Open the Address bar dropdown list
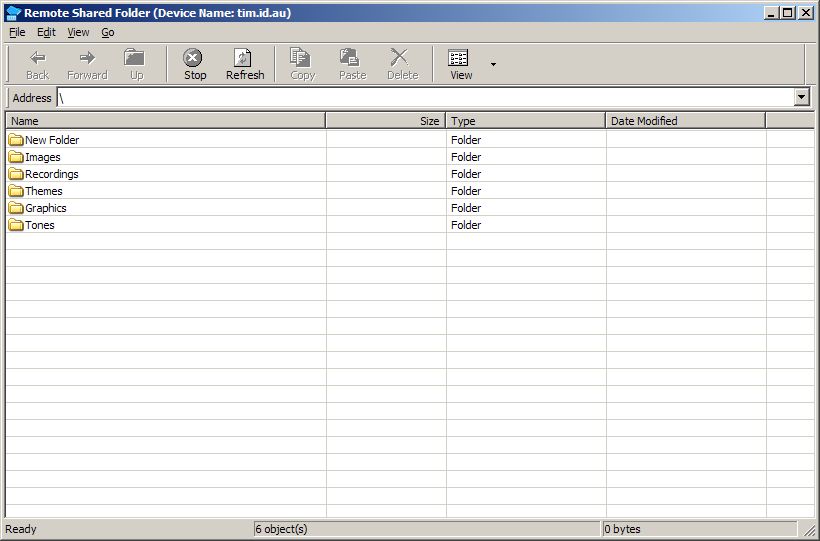Image resolution: width=820 pixels, height=541 pixels. click(x=801, y=98)
